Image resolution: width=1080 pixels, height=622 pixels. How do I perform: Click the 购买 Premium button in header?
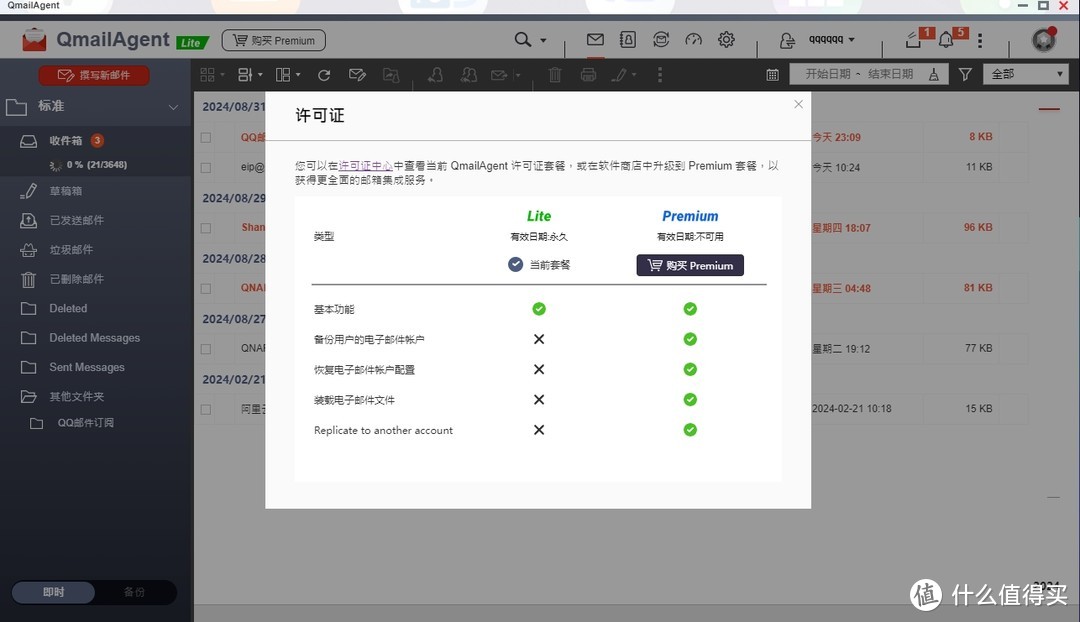click(x=273, y=41)
